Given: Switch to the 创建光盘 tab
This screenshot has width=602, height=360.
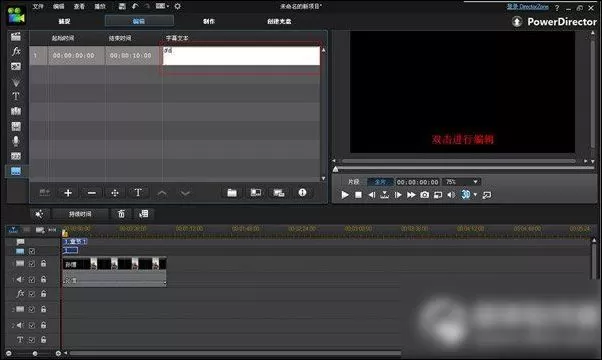Looking at the screenshot, I should (279, 21).
